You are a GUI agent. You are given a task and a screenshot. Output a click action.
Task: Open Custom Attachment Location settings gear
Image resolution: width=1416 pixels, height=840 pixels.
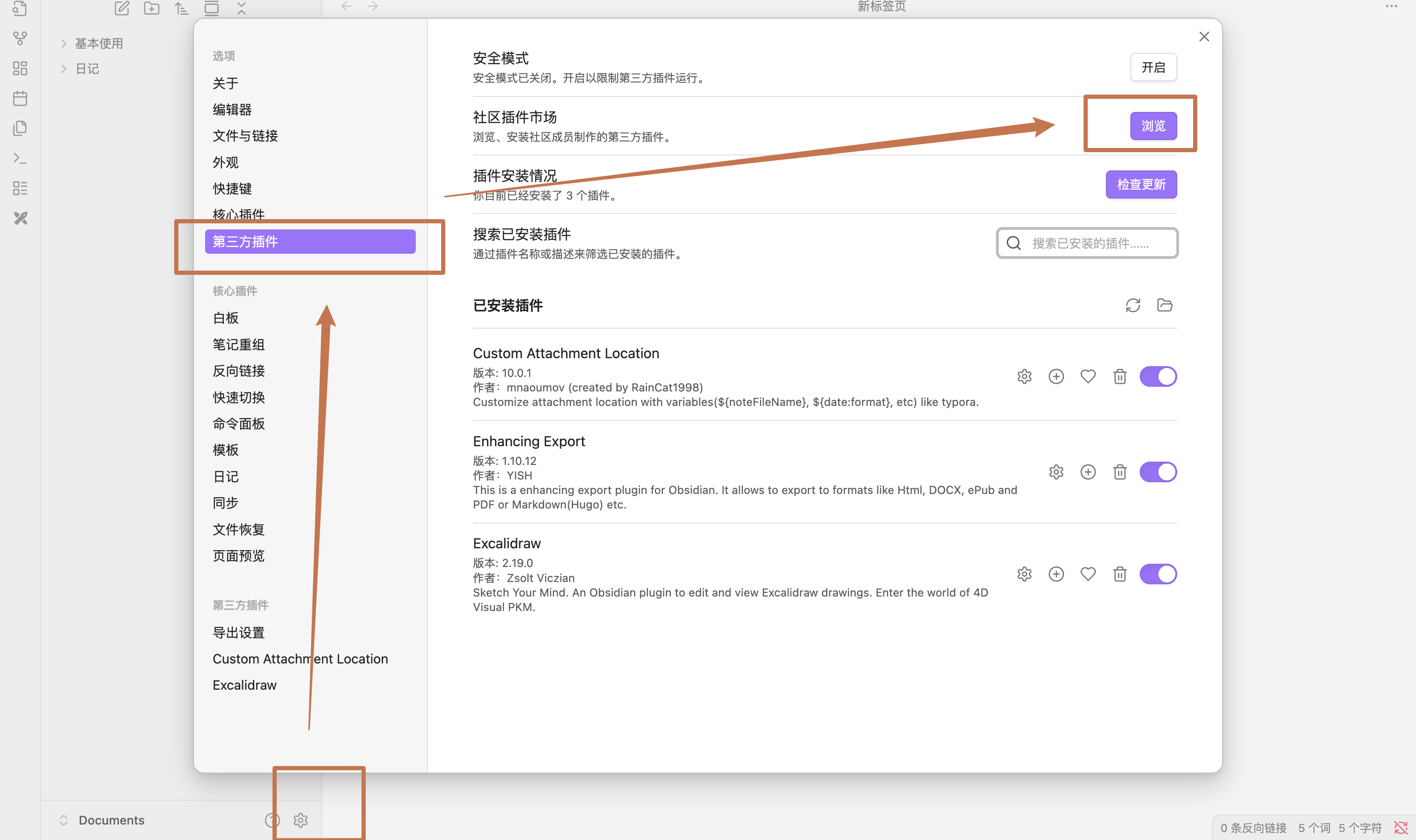pos(1024,376)
